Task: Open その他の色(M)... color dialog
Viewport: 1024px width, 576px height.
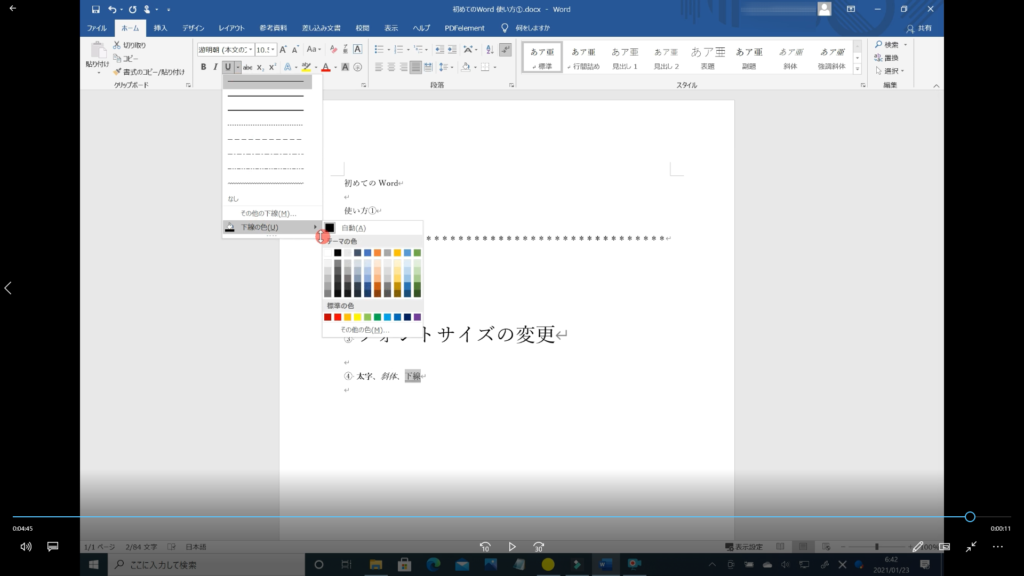Action: 362,329
